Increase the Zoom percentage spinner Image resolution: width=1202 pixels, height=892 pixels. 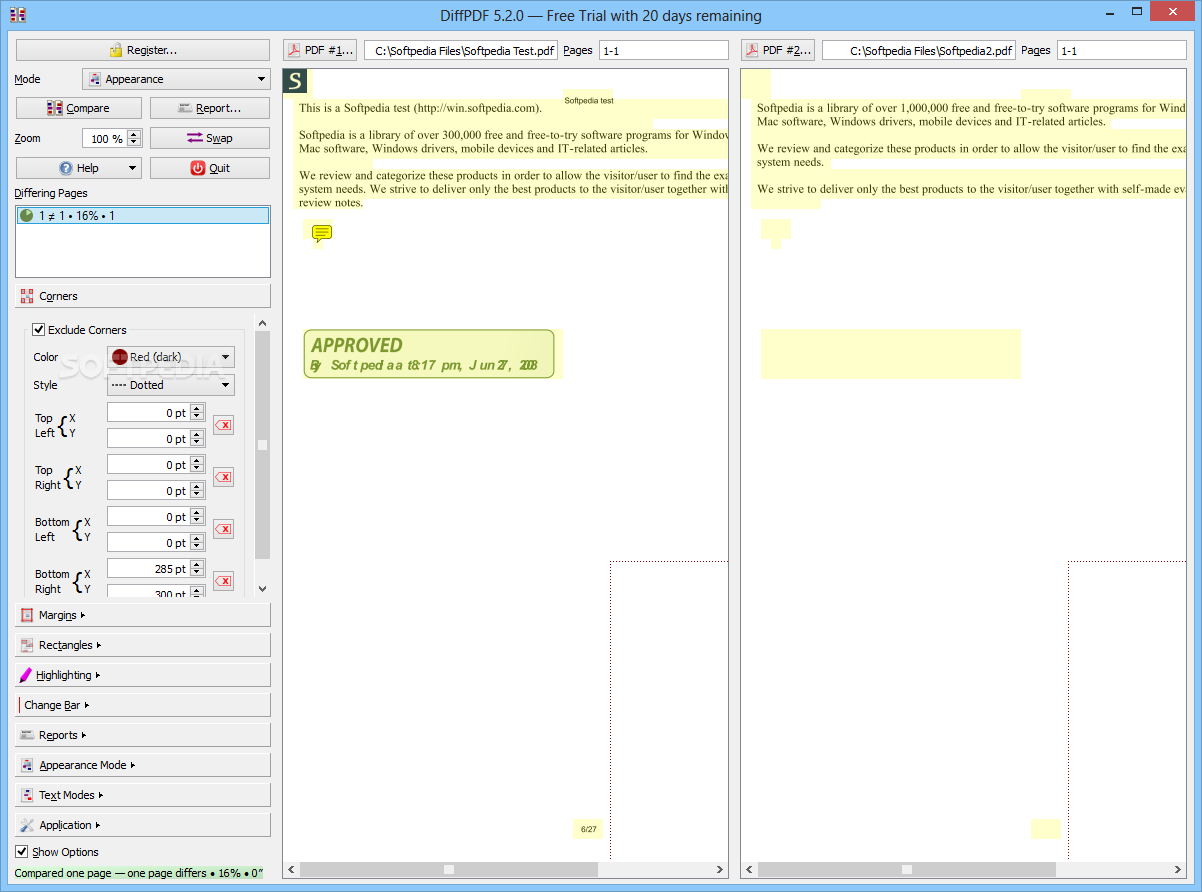click(x=134, y=134)
